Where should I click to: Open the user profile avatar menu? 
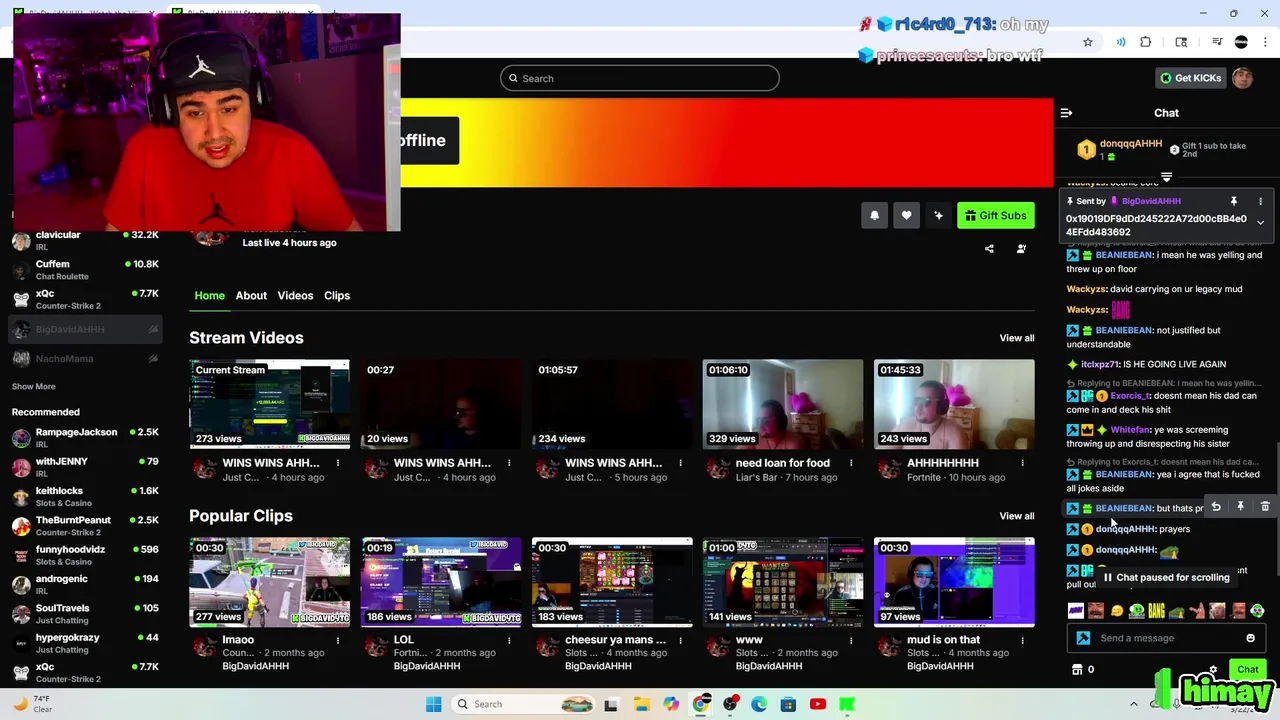(1242, 78)
